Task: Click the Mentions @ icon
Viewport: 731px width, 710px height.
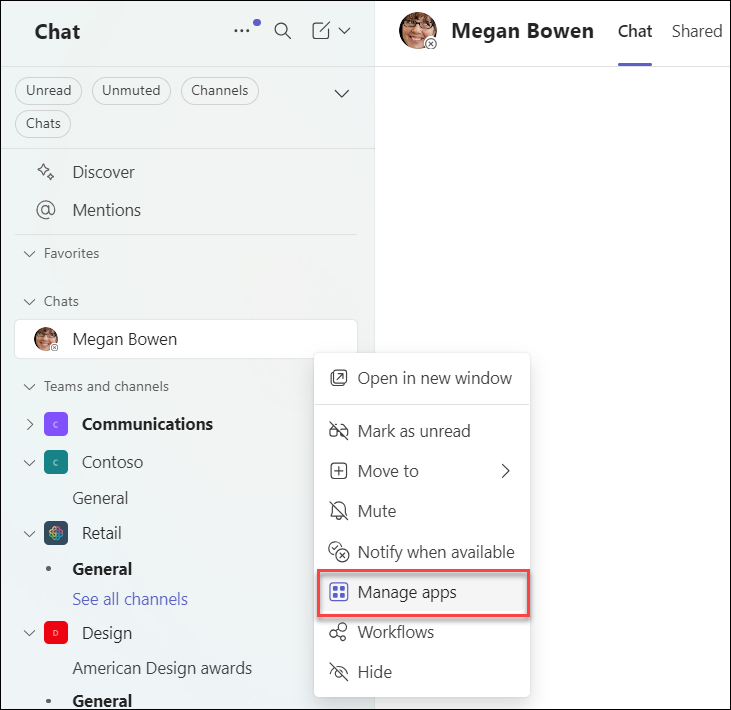Action: tap(46, 210)
